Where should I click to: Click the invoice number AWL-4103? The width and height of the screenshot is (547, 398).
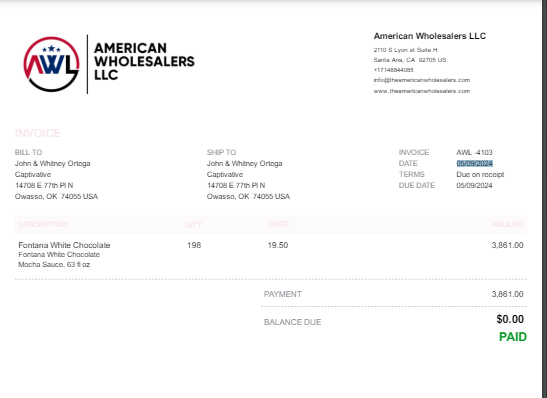(474, 152)
